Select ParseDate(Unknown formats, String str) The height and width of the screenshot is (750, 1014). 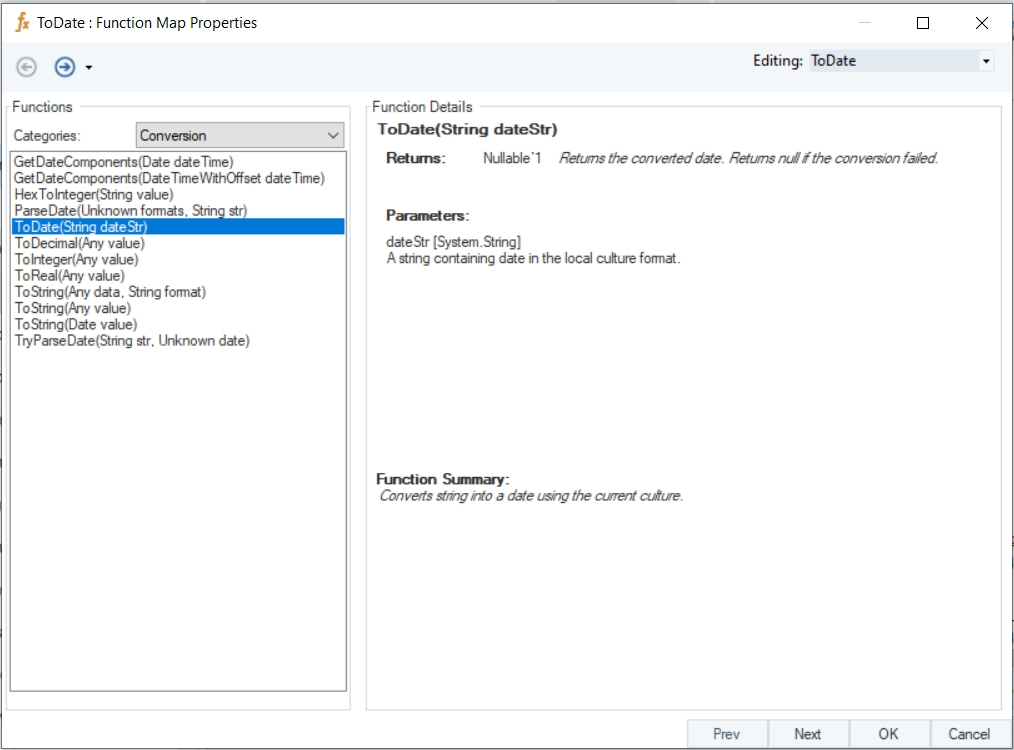click(x=130, y=211)
